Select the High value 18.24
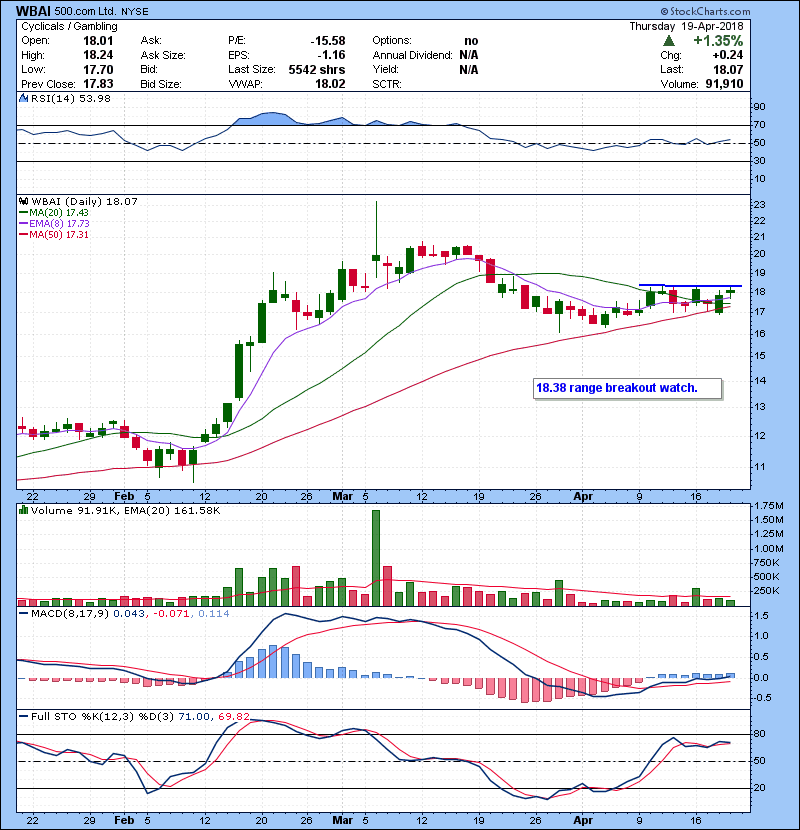The width and height of the screenshot is (800, 830). click(x=98, y=55)
